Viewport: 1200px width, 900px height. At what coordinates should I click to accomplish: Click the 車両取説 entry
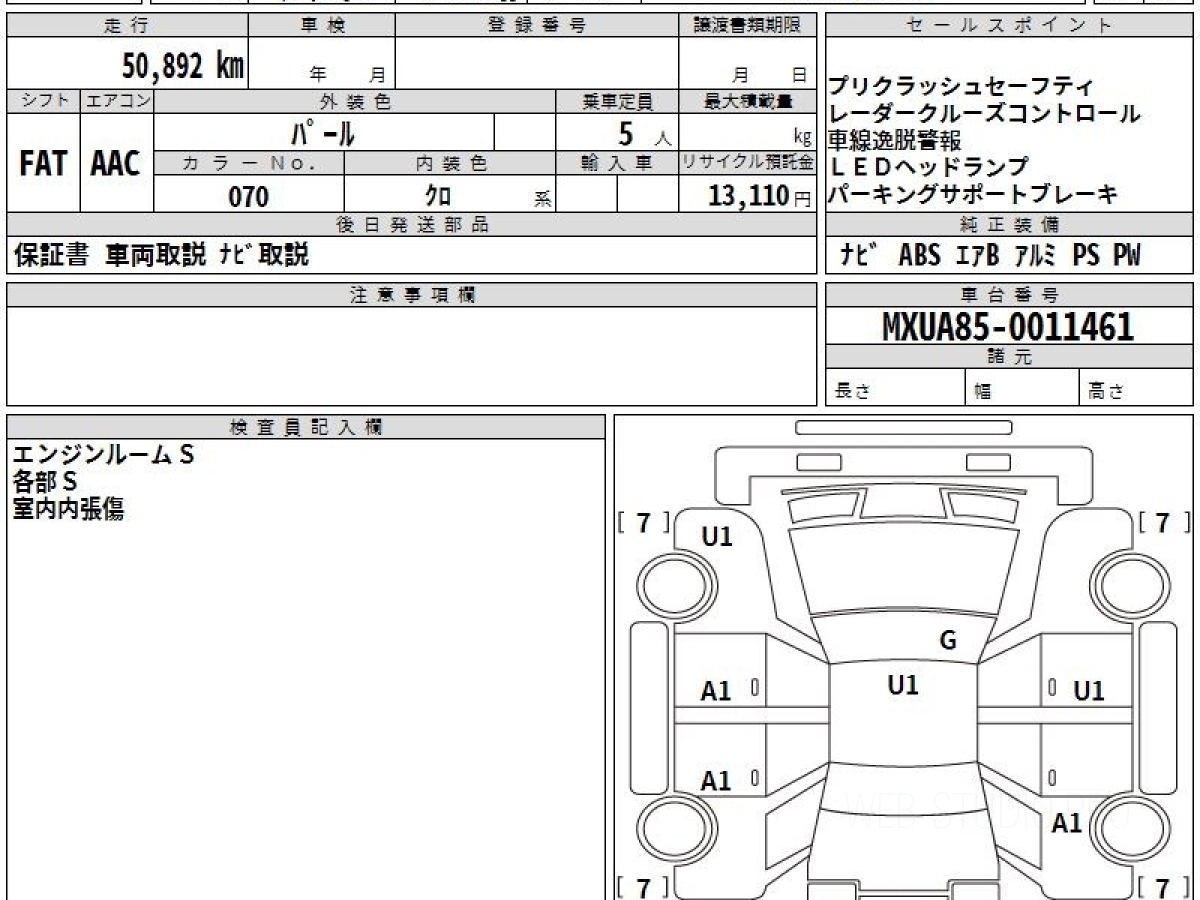tap(156, 255)
